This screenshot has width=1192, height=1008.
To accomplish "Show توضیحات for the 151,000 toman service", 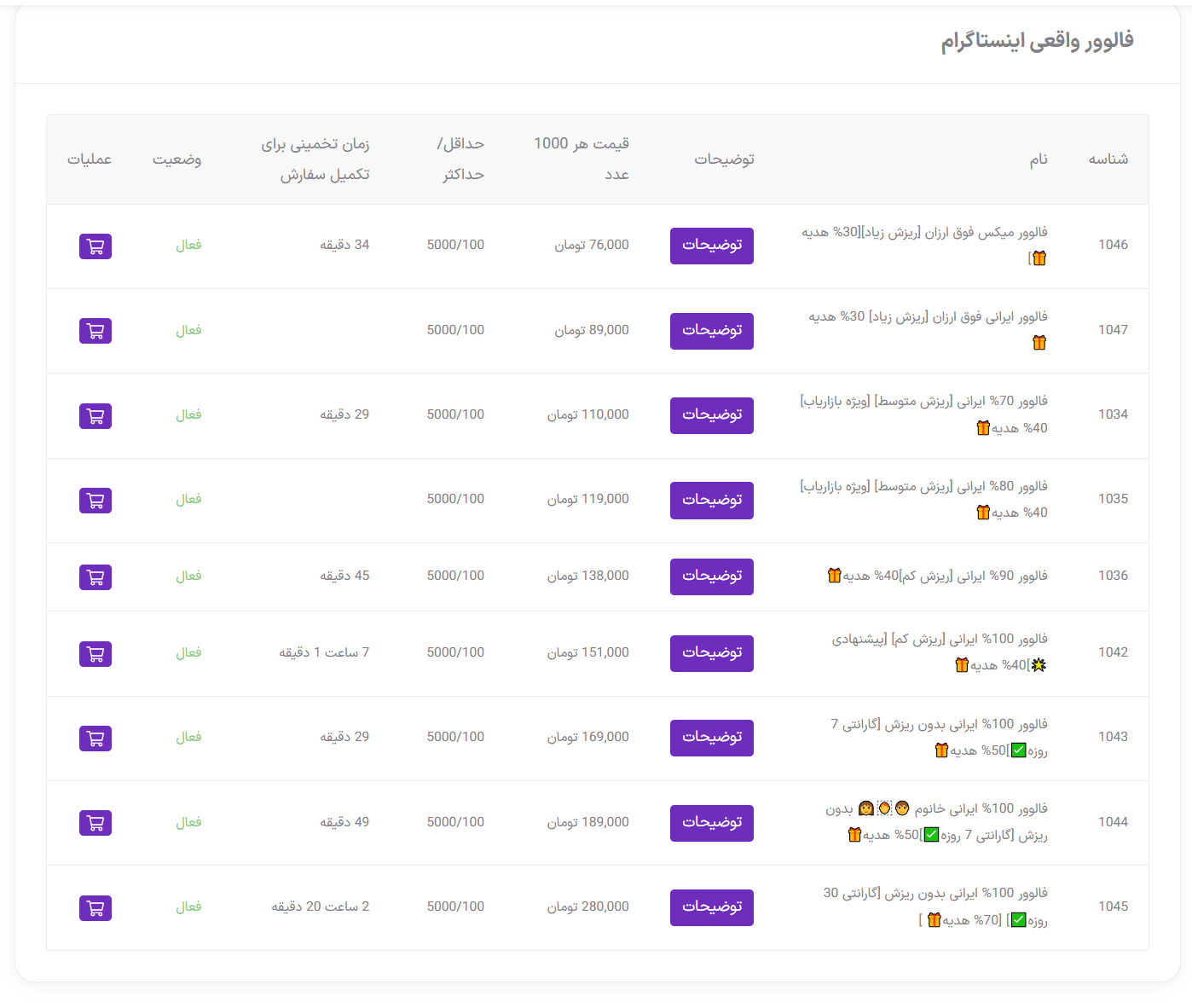I will (712, 653).
